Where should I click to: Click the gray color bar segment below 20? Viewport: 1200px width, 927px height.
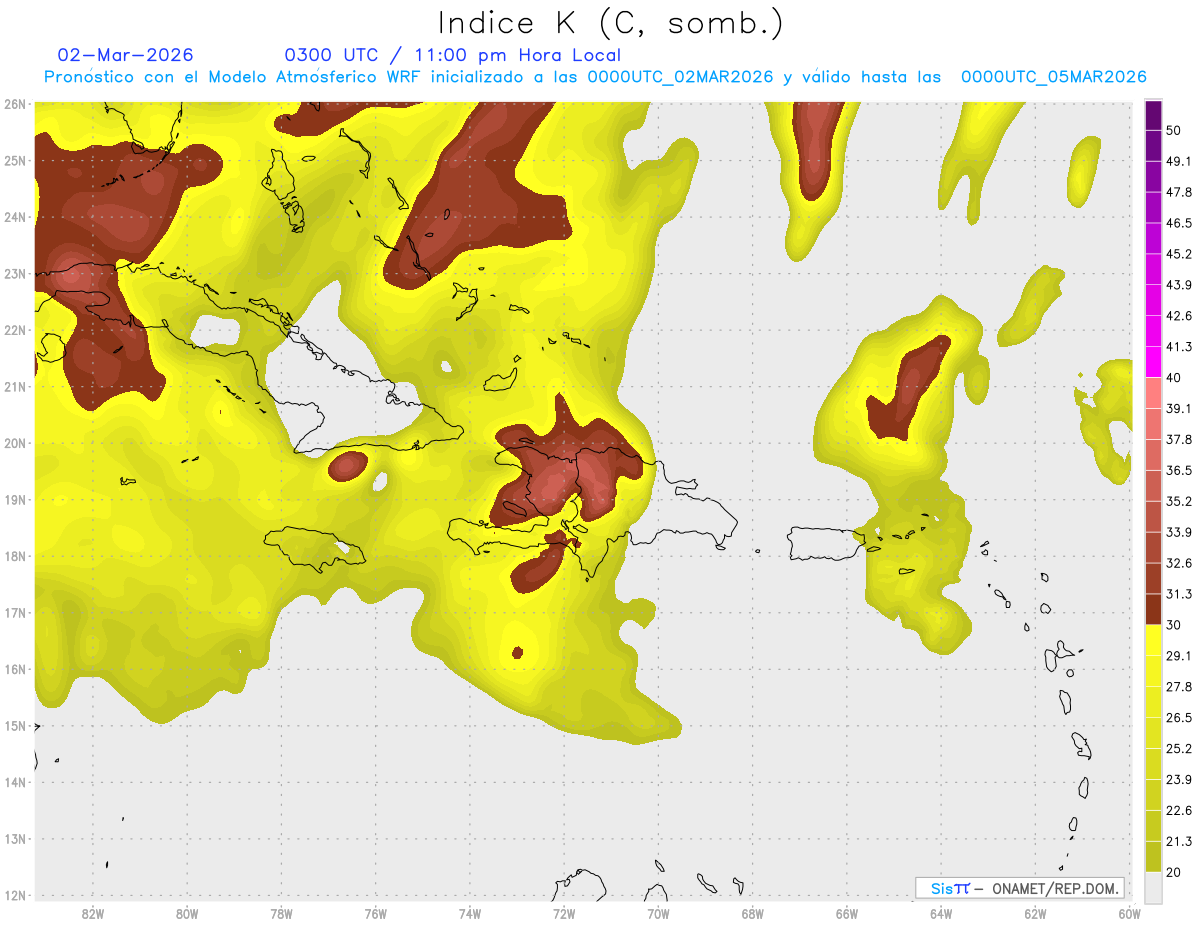tap(1153, 887)
